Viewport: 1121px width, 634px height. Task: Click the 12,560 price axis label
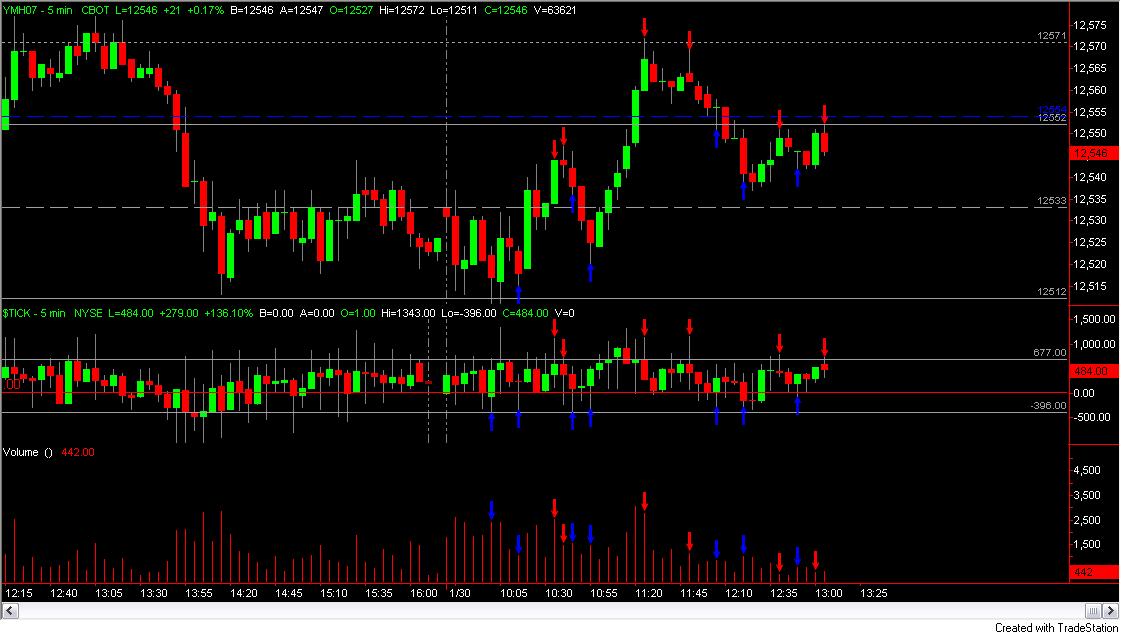[1091, 90]
